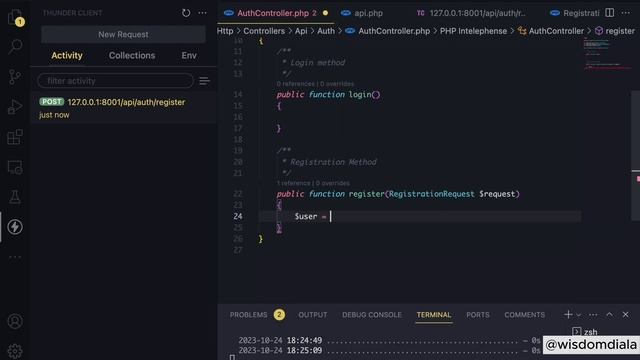The height and width of the screenshot is (360, 640).
Task: Switch to the Registrati... editor tab
Action: pos(575,13)
